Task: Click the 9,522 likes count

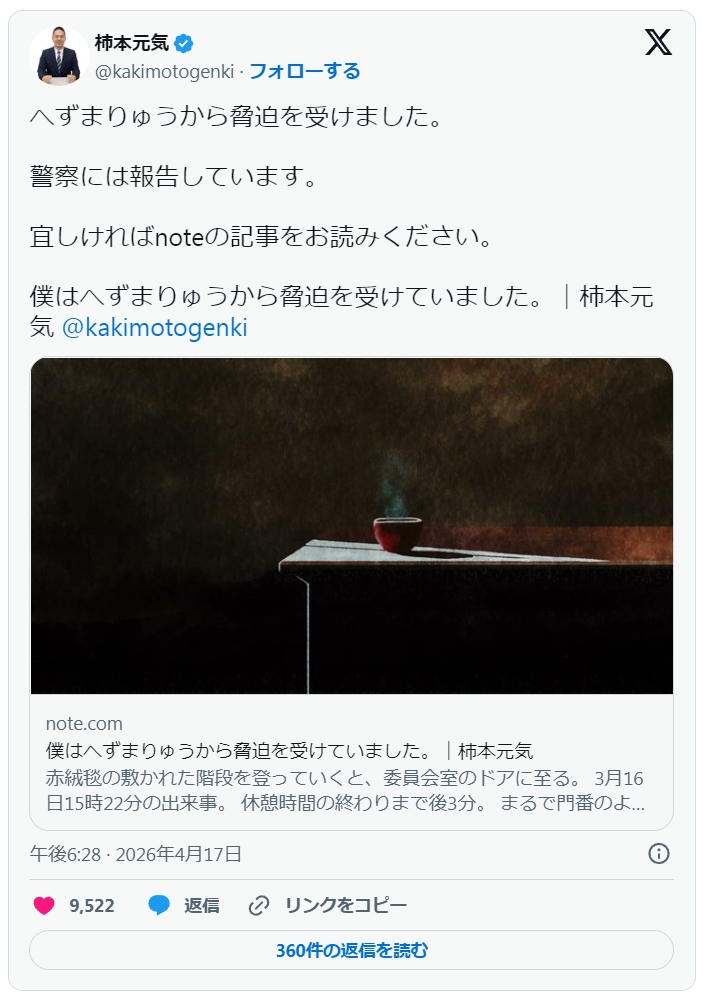Action: tap(92, 906)
